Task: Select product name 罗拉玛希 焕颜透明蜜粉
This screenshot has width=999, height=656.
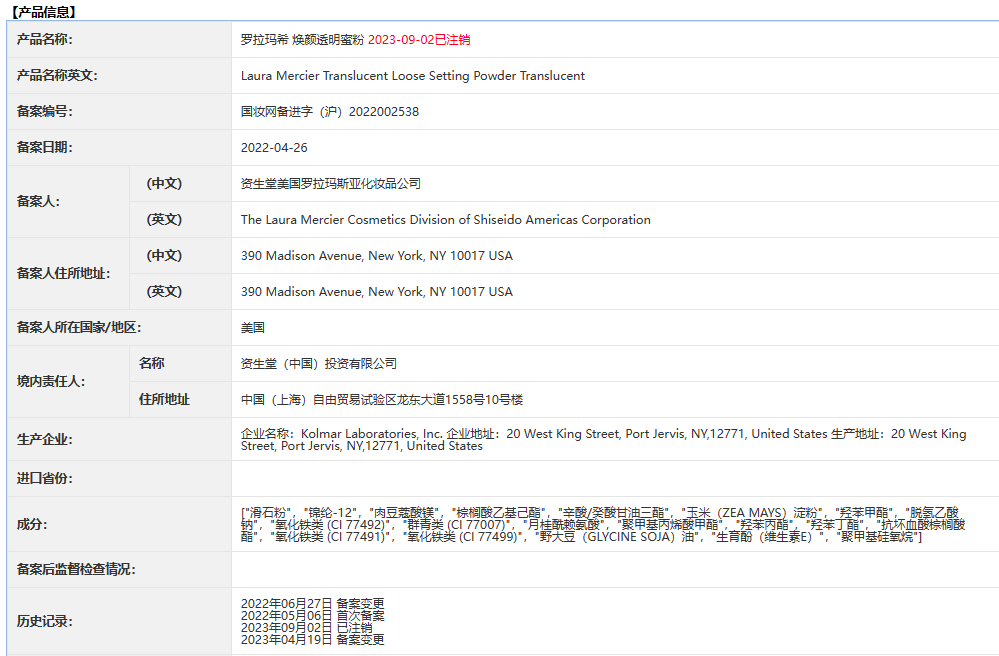Action: click(x=302, y=39)
